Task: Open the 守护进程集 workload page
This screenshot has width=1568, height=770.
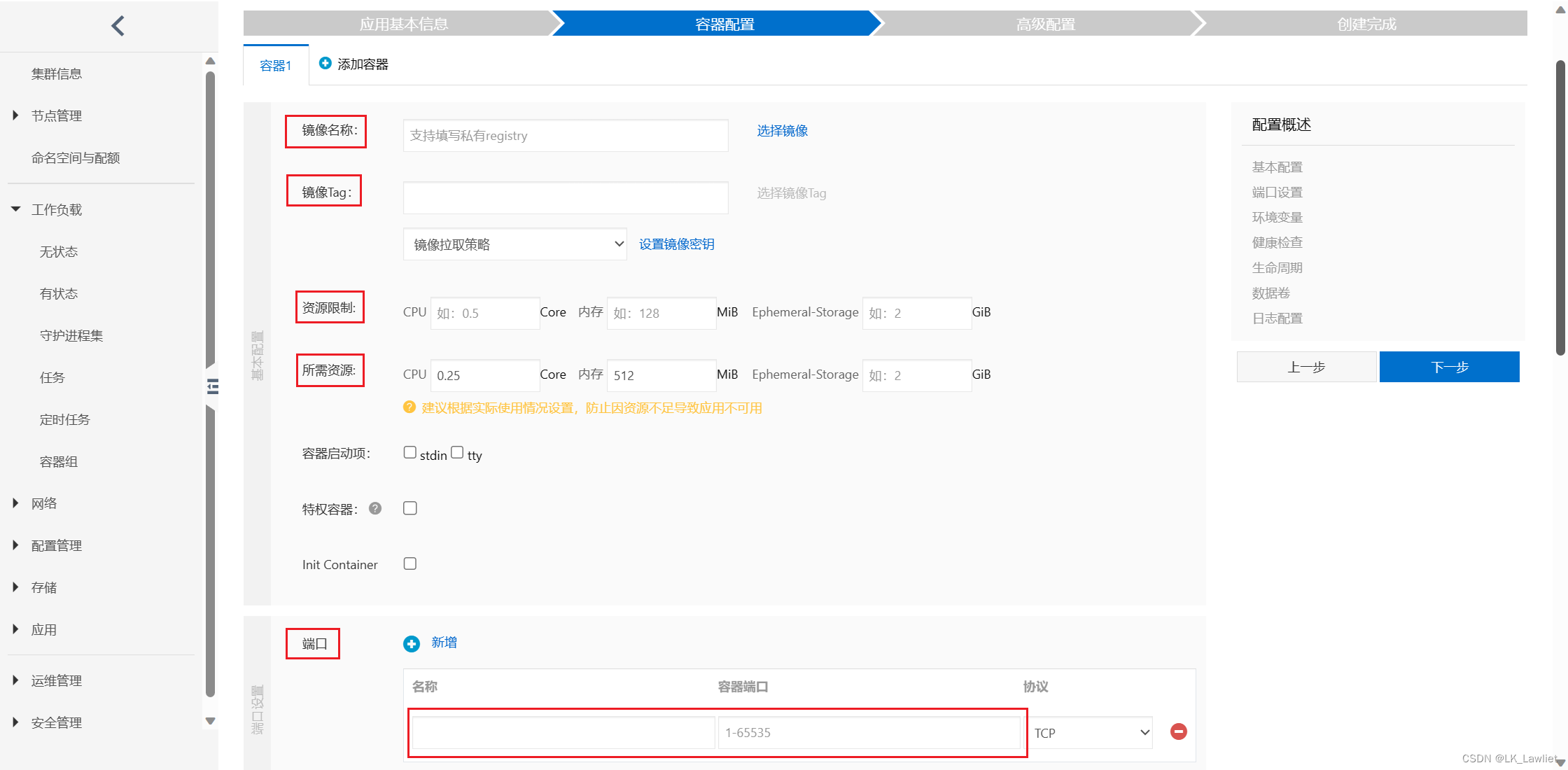Action: [71, 335]
